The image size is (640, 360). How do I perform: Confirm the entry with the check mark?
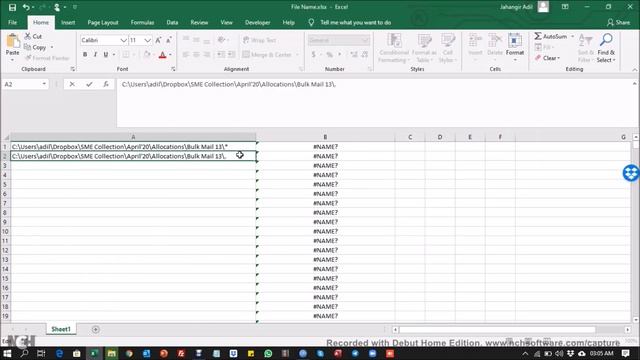tap(89, 84)
